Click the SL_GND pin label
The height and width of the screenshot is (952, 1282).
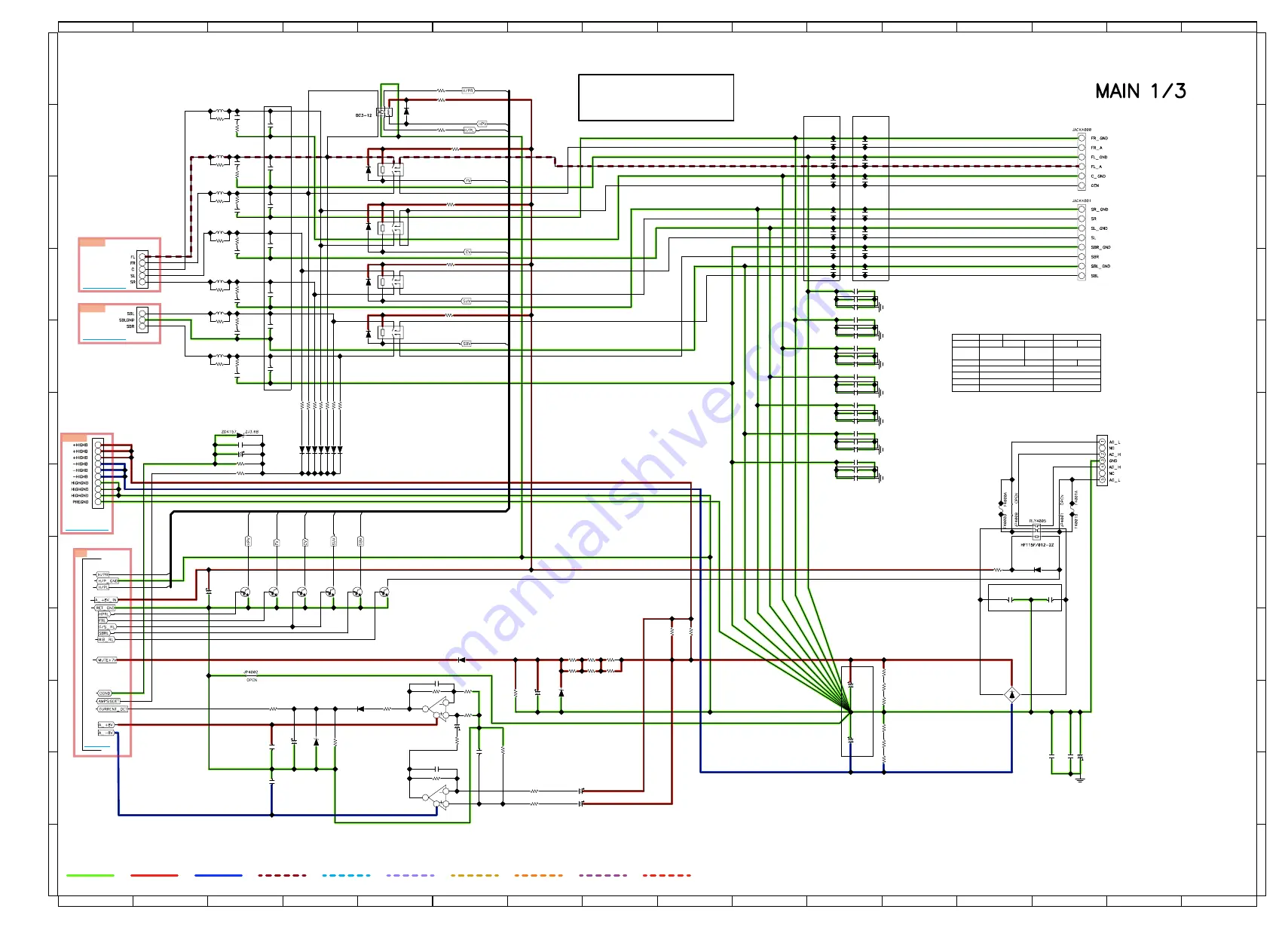click(x=1100, y=228)
